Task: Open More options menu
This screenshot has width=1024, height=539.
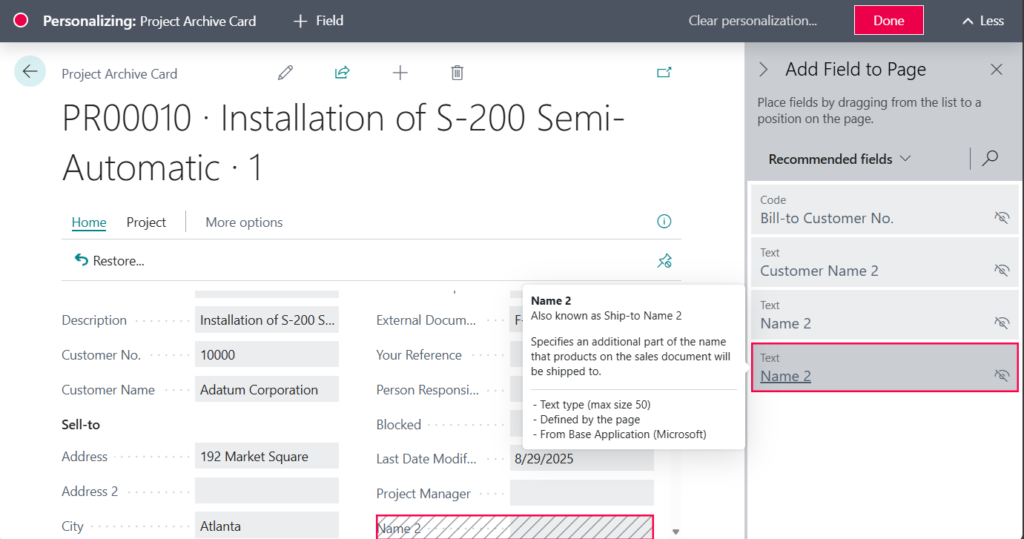Action: tap(244, 222)
